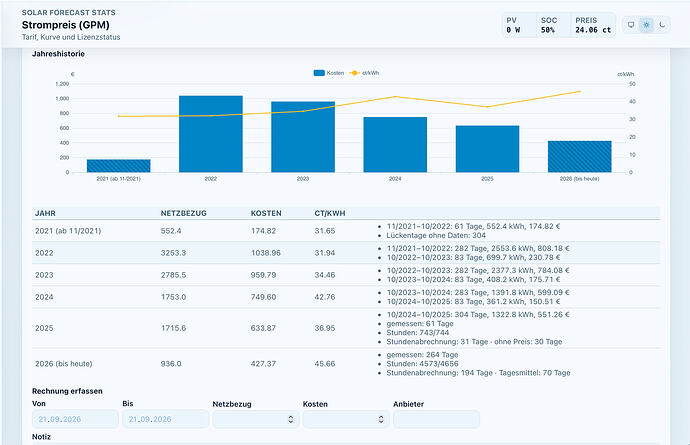The width and height of the screenshot is (690, 445).
Task: Click 'Strompreis (GPM)' page title
Action: 66,25
